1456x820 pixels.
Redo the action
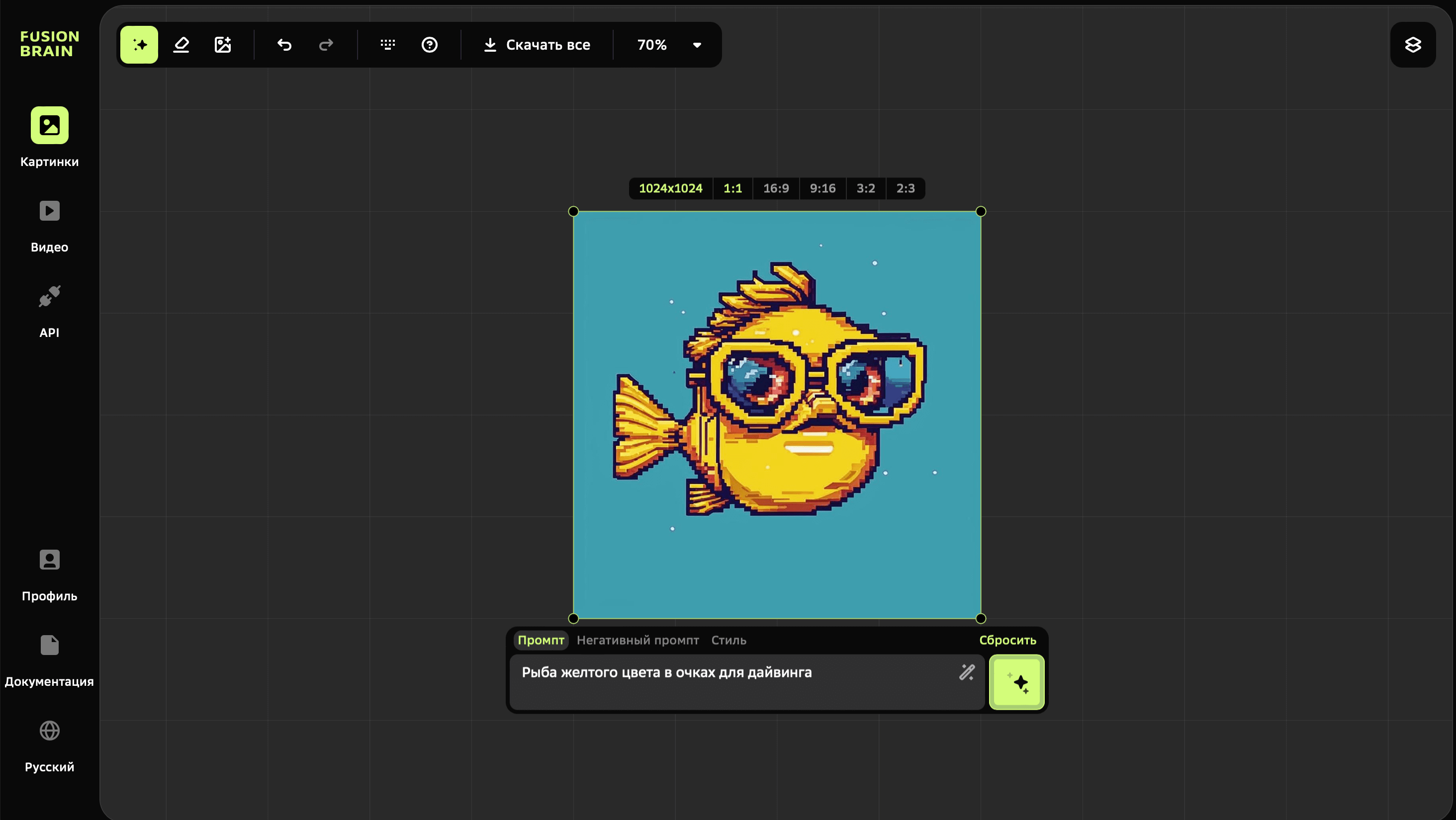(326, 45)
